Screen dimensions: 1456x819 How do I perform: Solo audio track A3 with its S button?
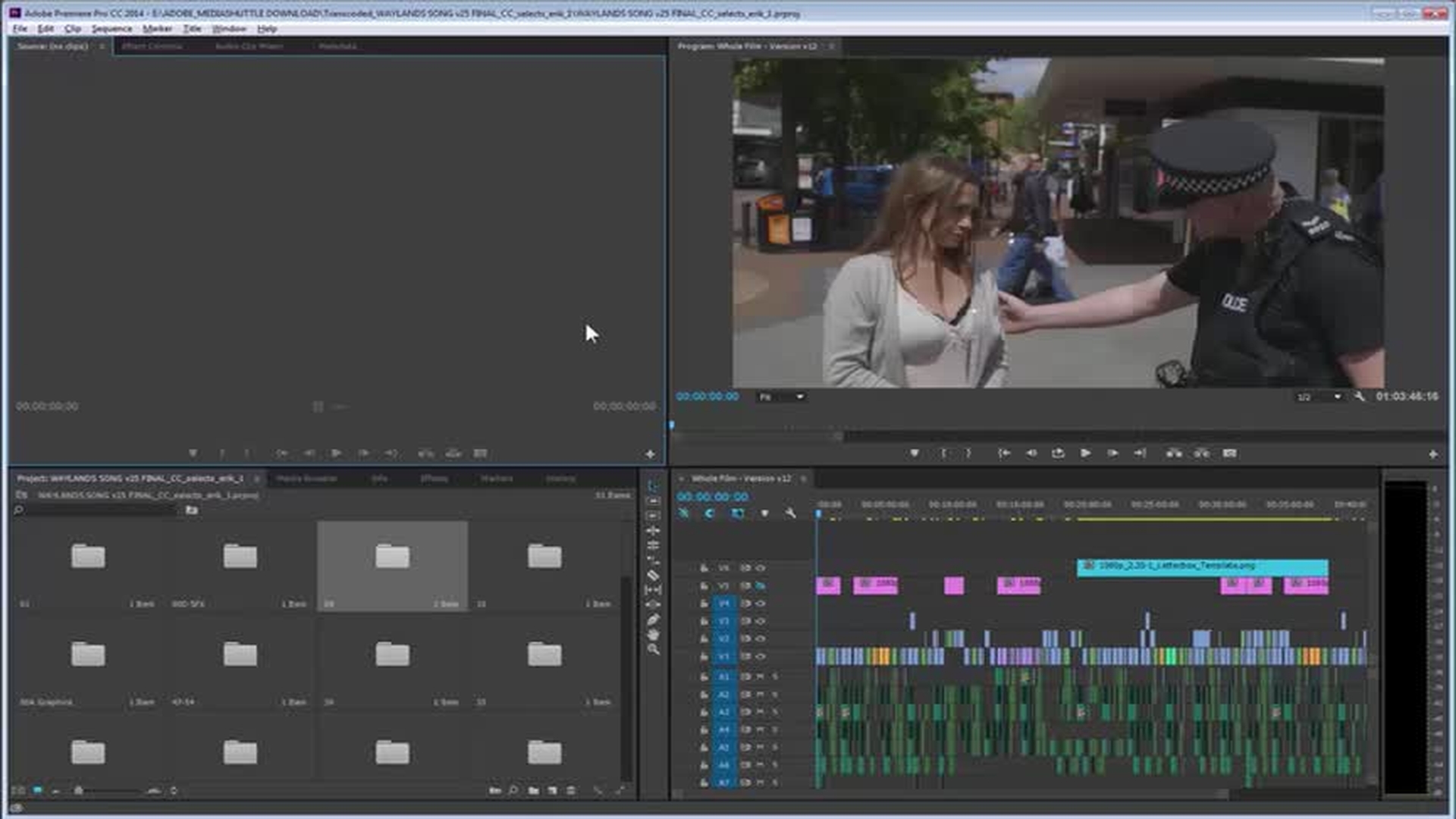[x=775, y=711]
